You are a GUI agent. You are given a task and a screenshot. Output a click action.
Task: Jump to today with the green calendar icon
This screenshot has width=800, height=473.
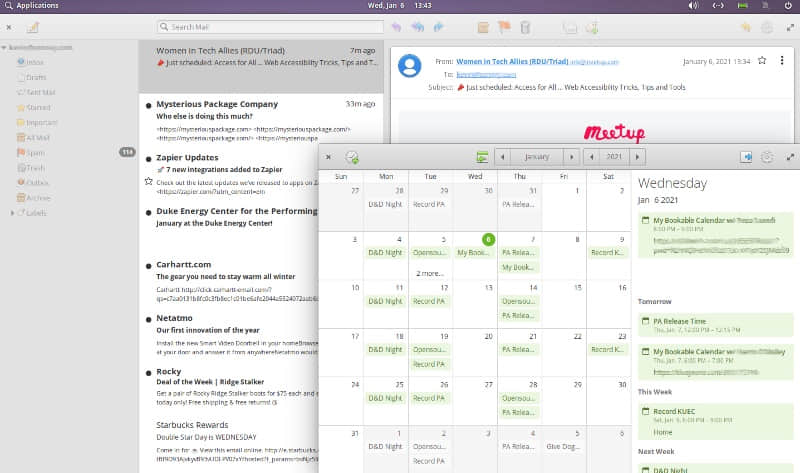point(482,157)
